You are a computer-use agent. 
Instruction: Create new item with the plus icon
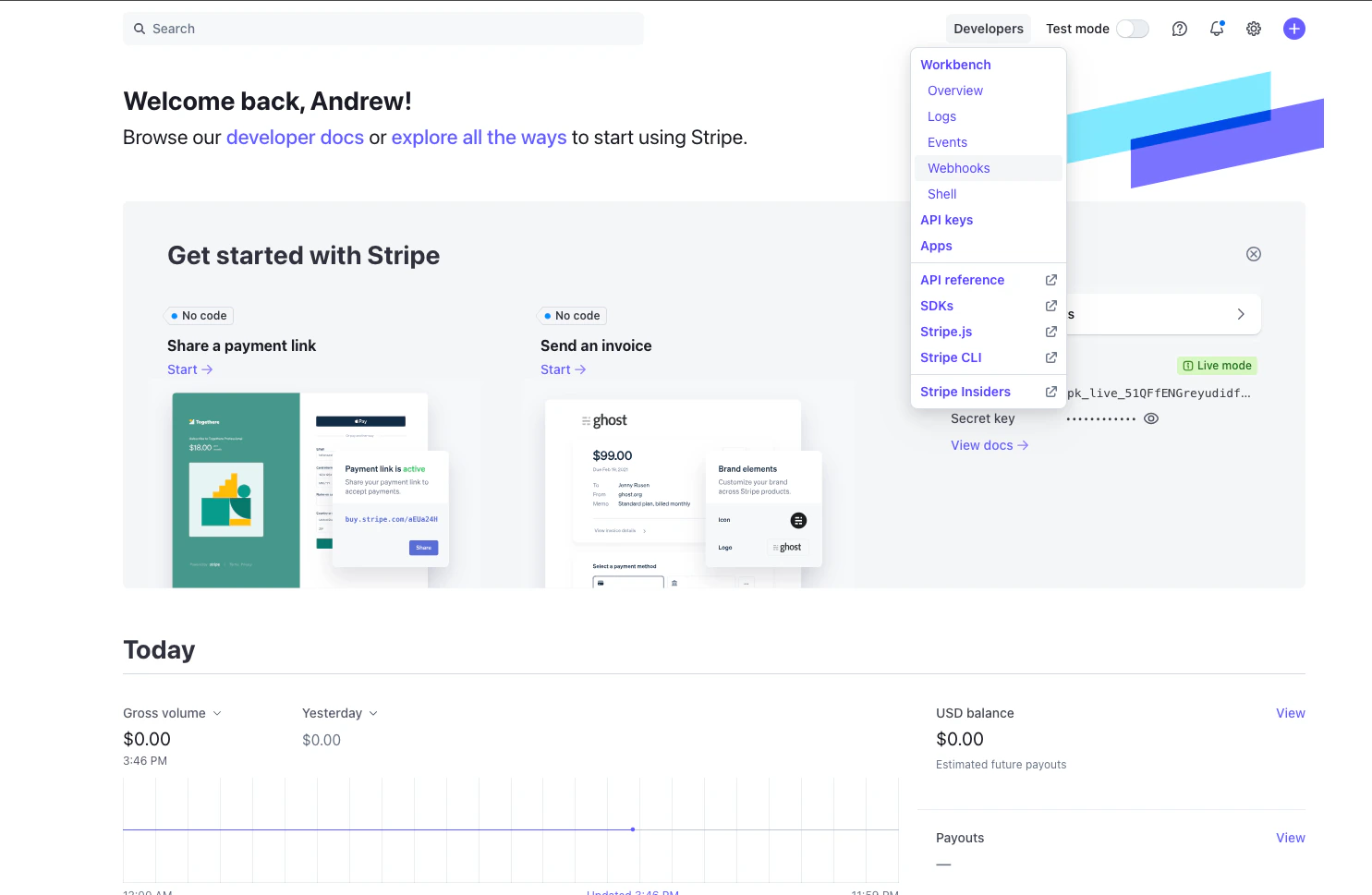point(1293,29)
